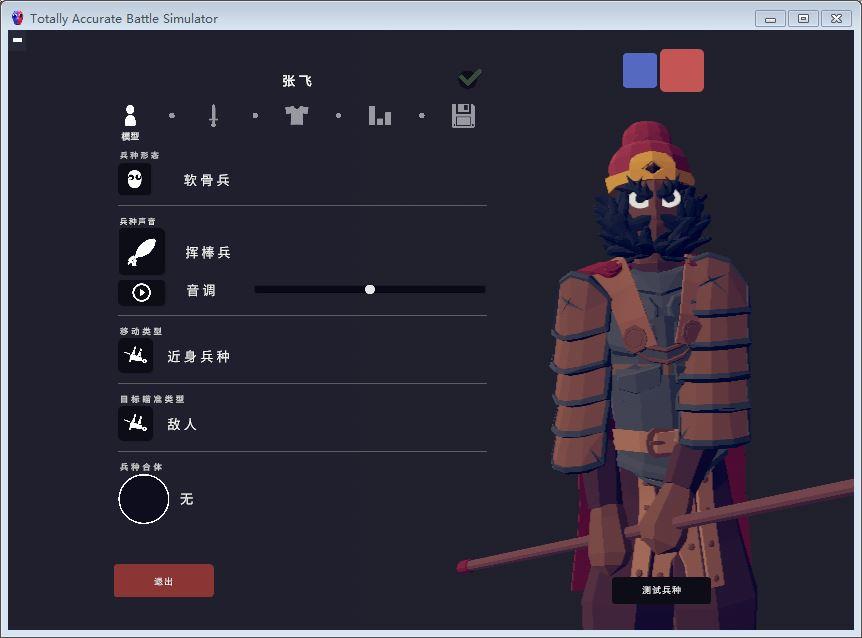Select the blue team color swatch
This screenshot has width=862, height=638.
640,70
